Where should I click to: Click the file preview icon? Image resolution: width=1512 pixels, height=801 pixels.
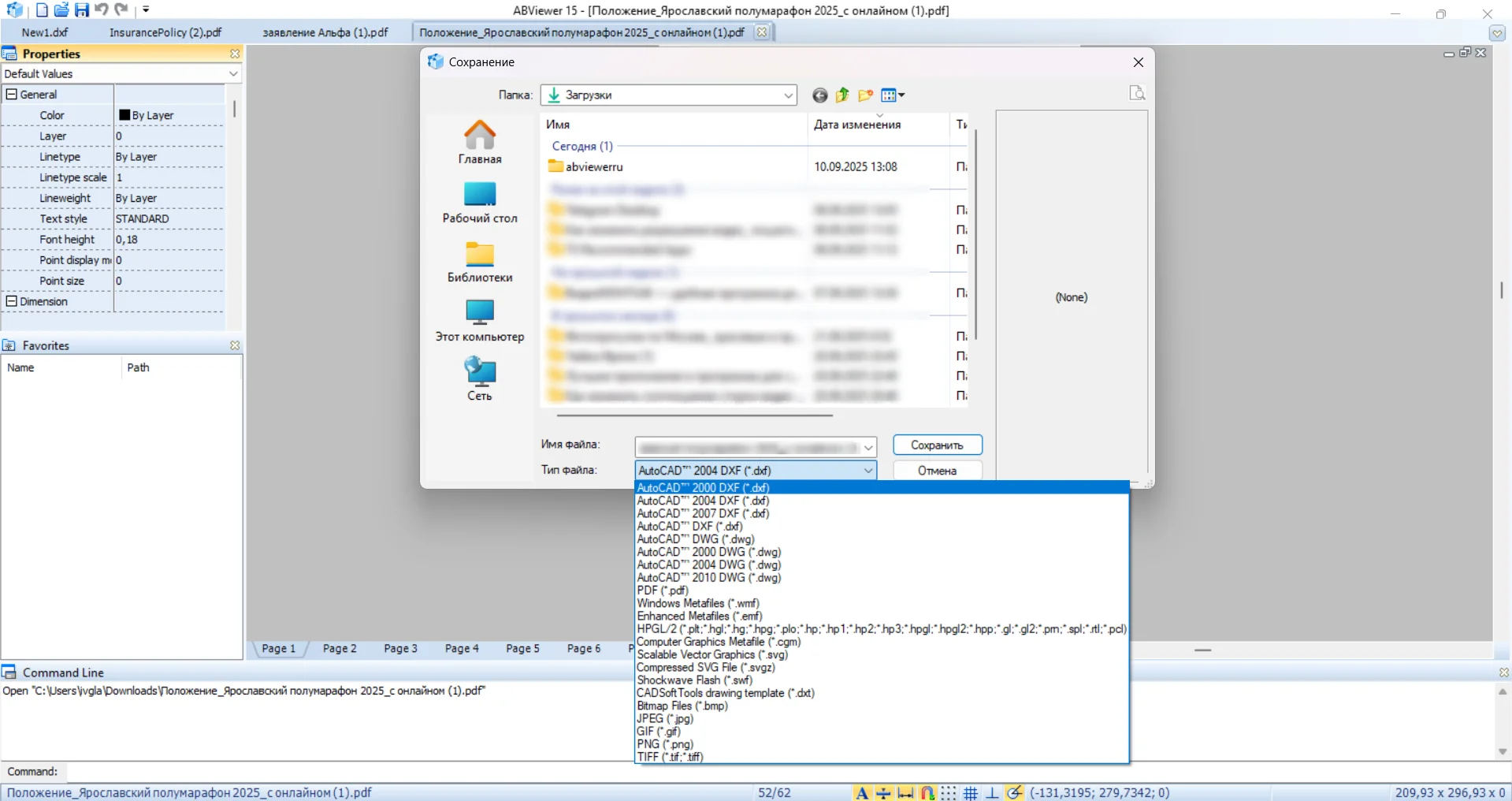click(1137, 93)
